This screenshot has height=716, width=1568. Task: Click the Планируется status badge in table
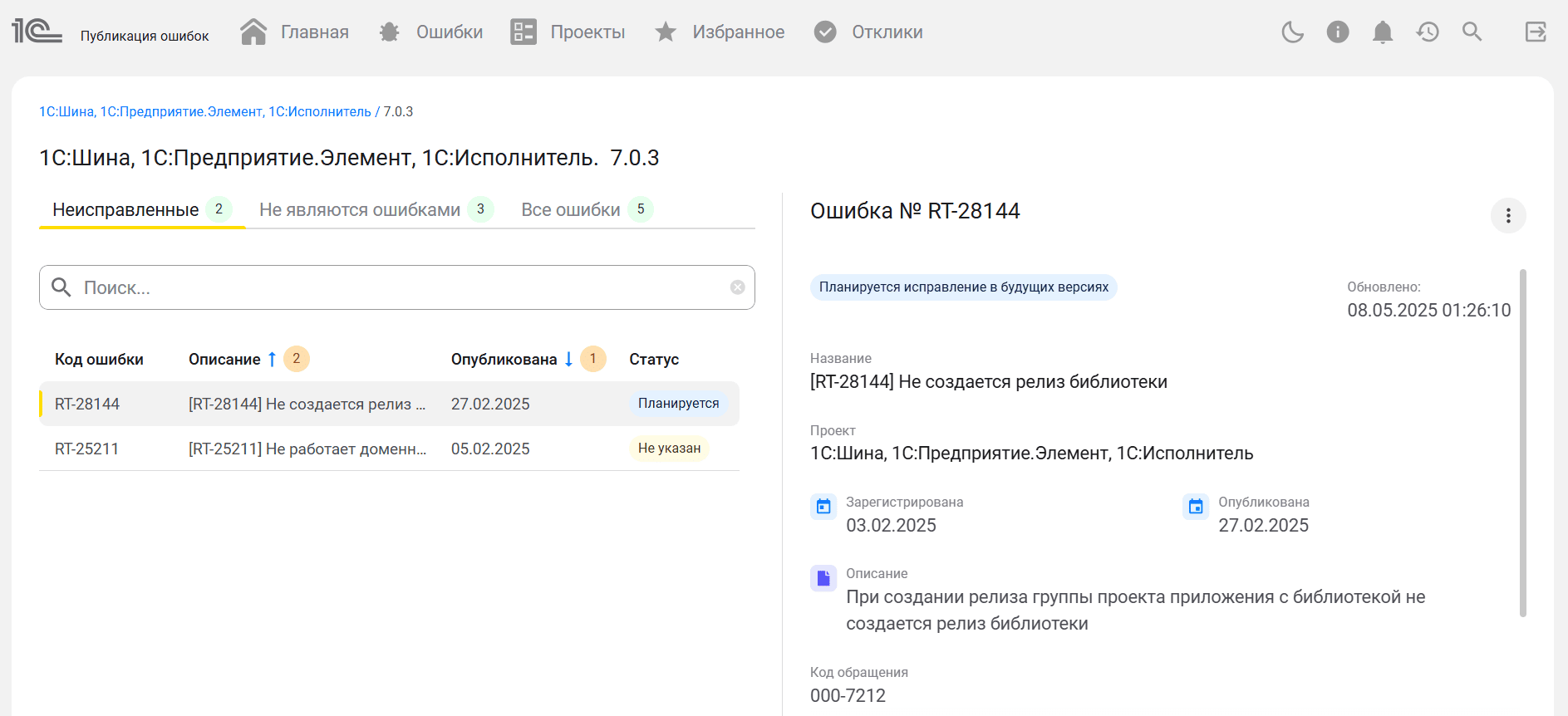[x=678, y=403]
